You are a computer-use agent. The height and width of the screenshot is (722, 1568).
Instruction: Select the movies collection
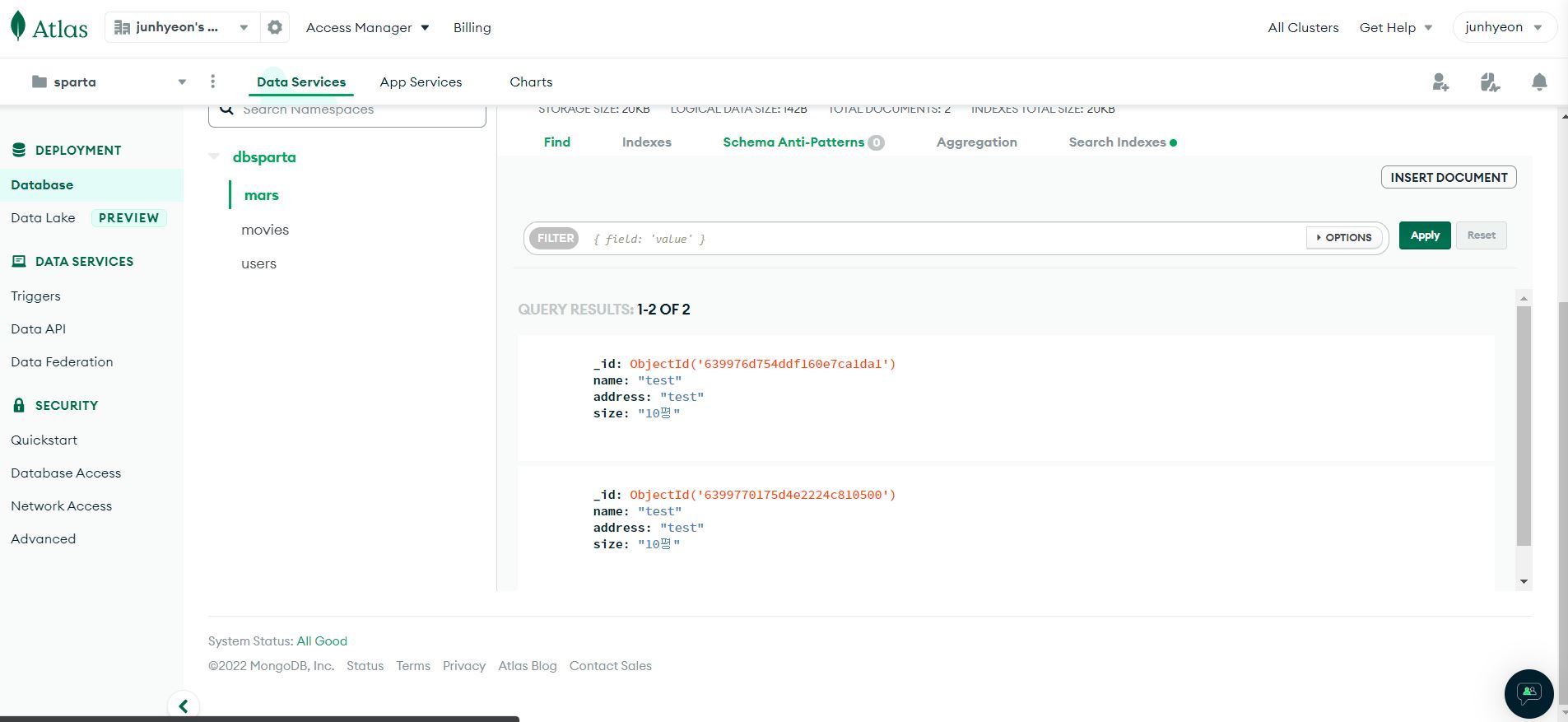(x=265, y=230)
